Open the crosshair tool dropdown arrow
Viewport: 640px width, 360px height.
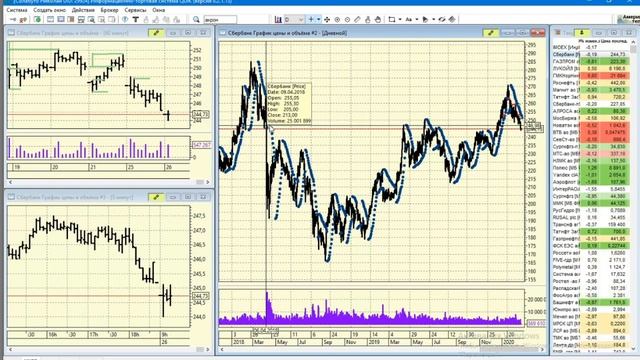click(319, 20)
